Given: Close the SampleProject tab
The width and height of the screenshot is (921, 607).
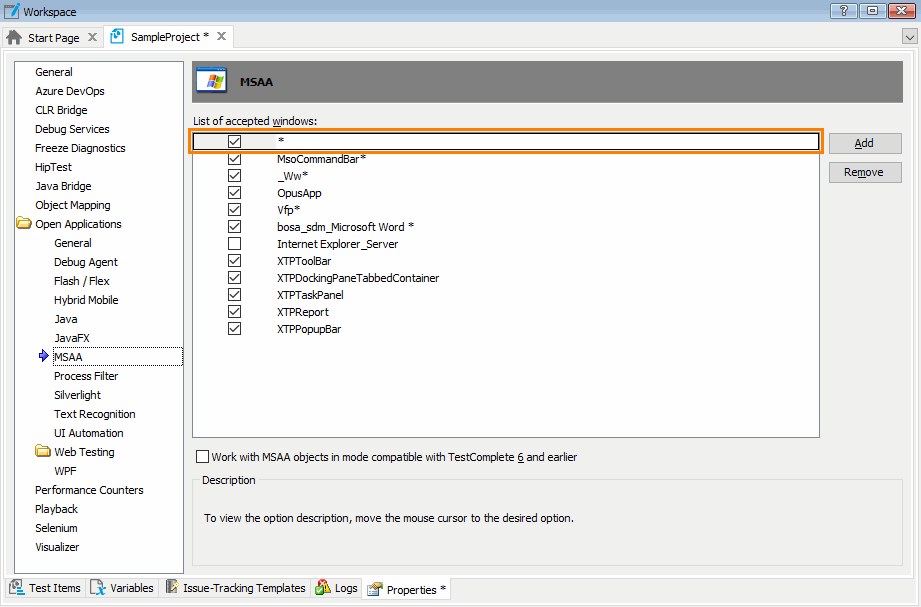Looking at the screenshot, I should [x=222, y=37].
